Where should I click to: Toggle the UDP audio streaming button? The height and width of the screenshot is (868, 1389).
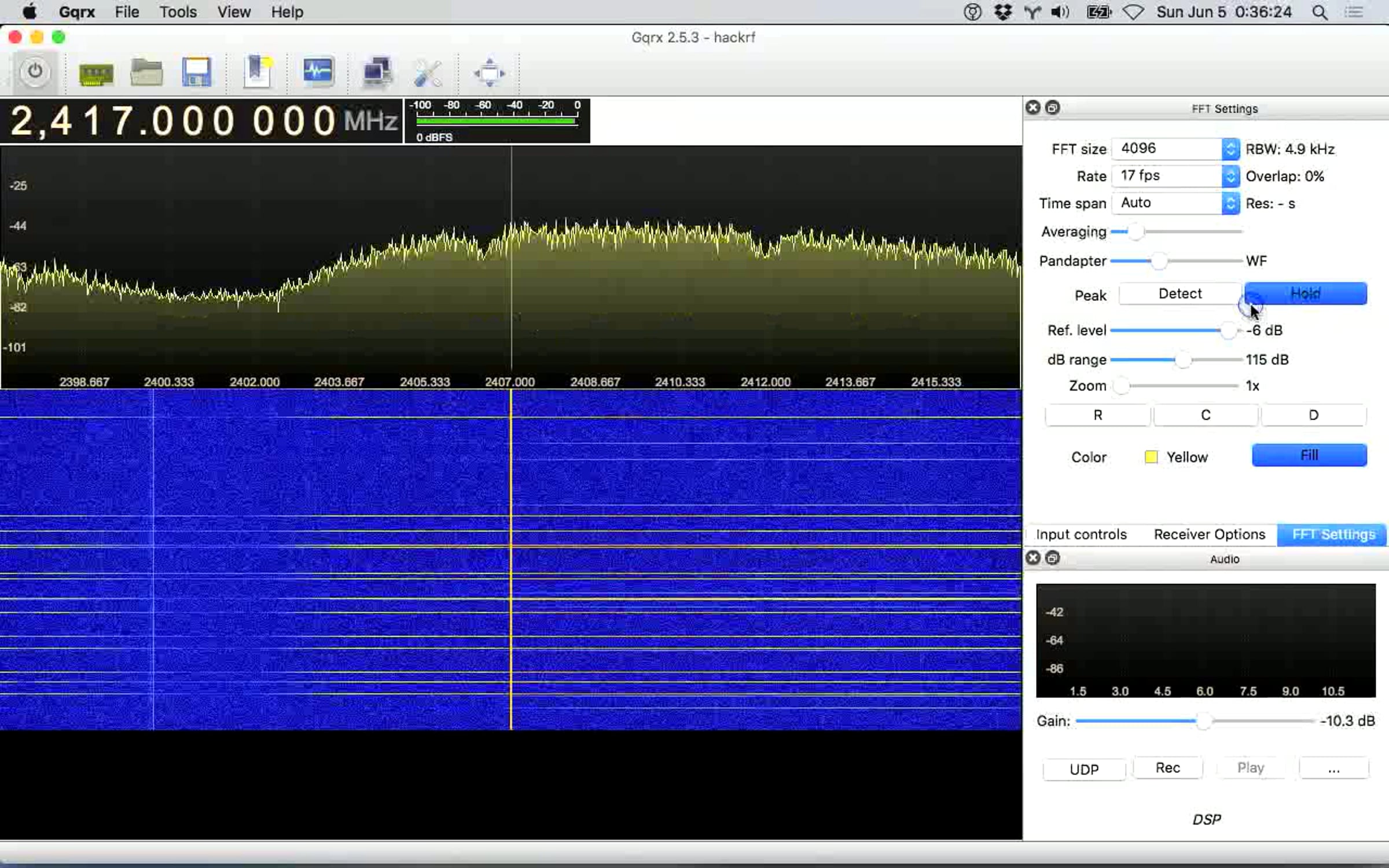click(x=1084, y=769)
